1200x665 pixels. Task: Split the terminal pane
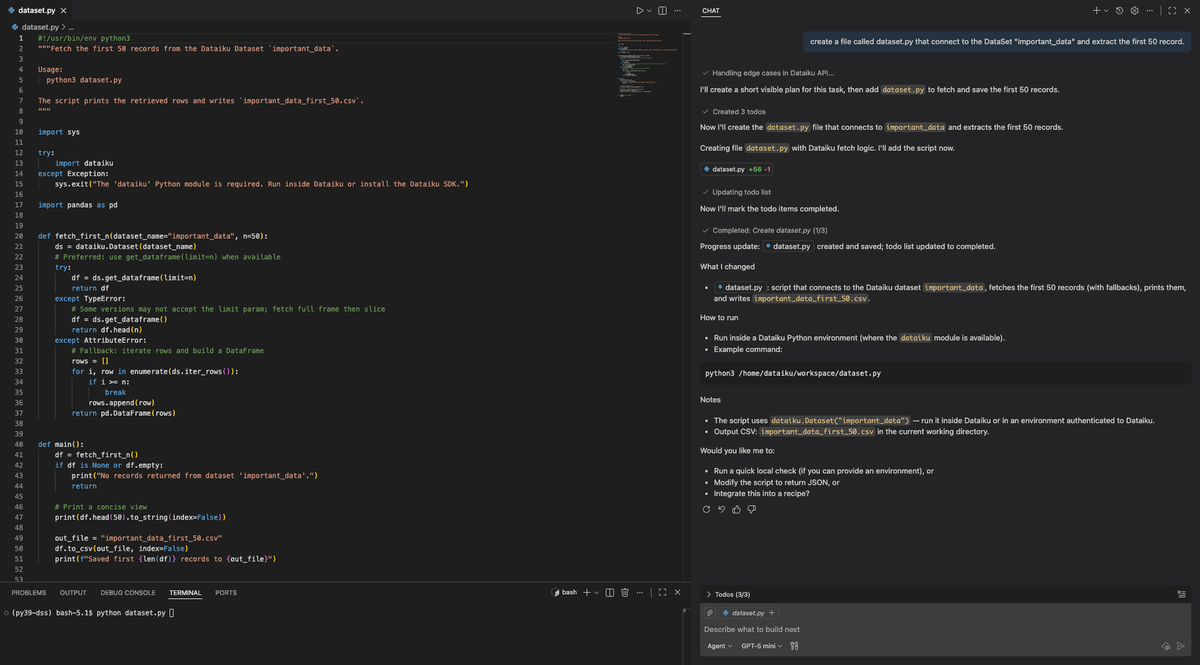point(610,592)
